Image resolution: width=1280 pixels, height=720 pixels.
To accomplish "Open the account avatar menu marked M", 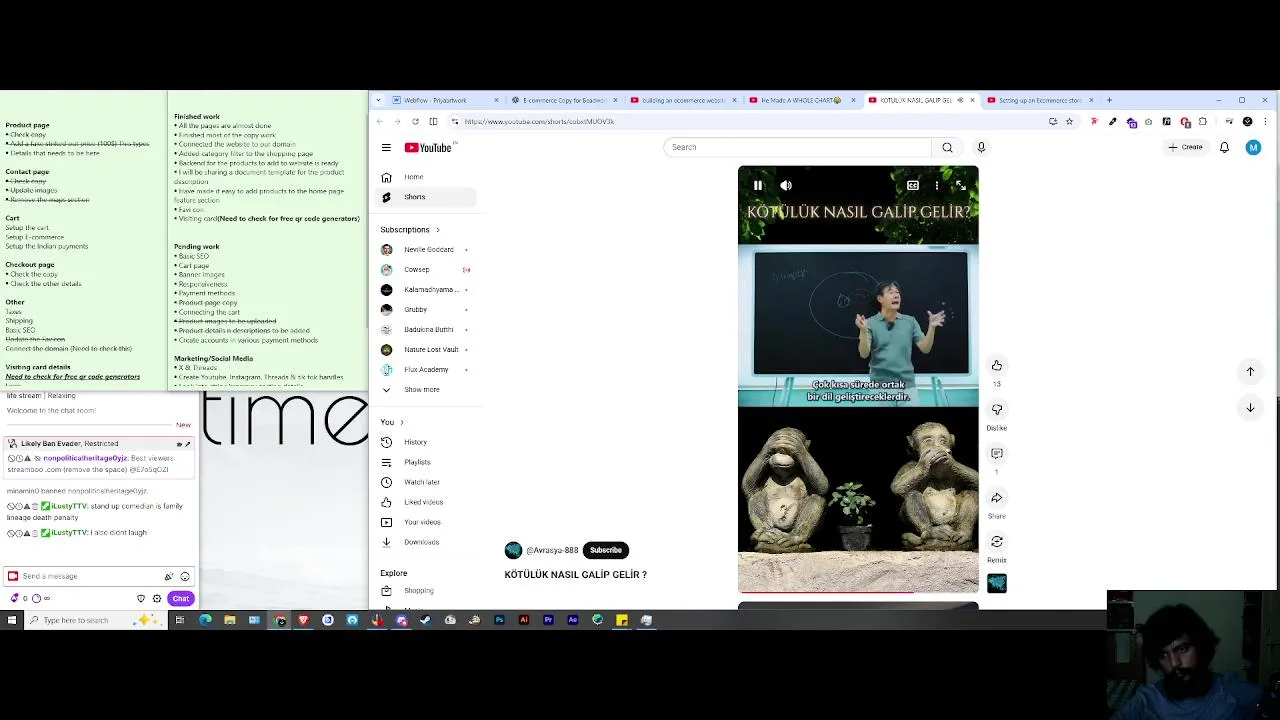I will pyautogui.click(x=1253, y=147).
